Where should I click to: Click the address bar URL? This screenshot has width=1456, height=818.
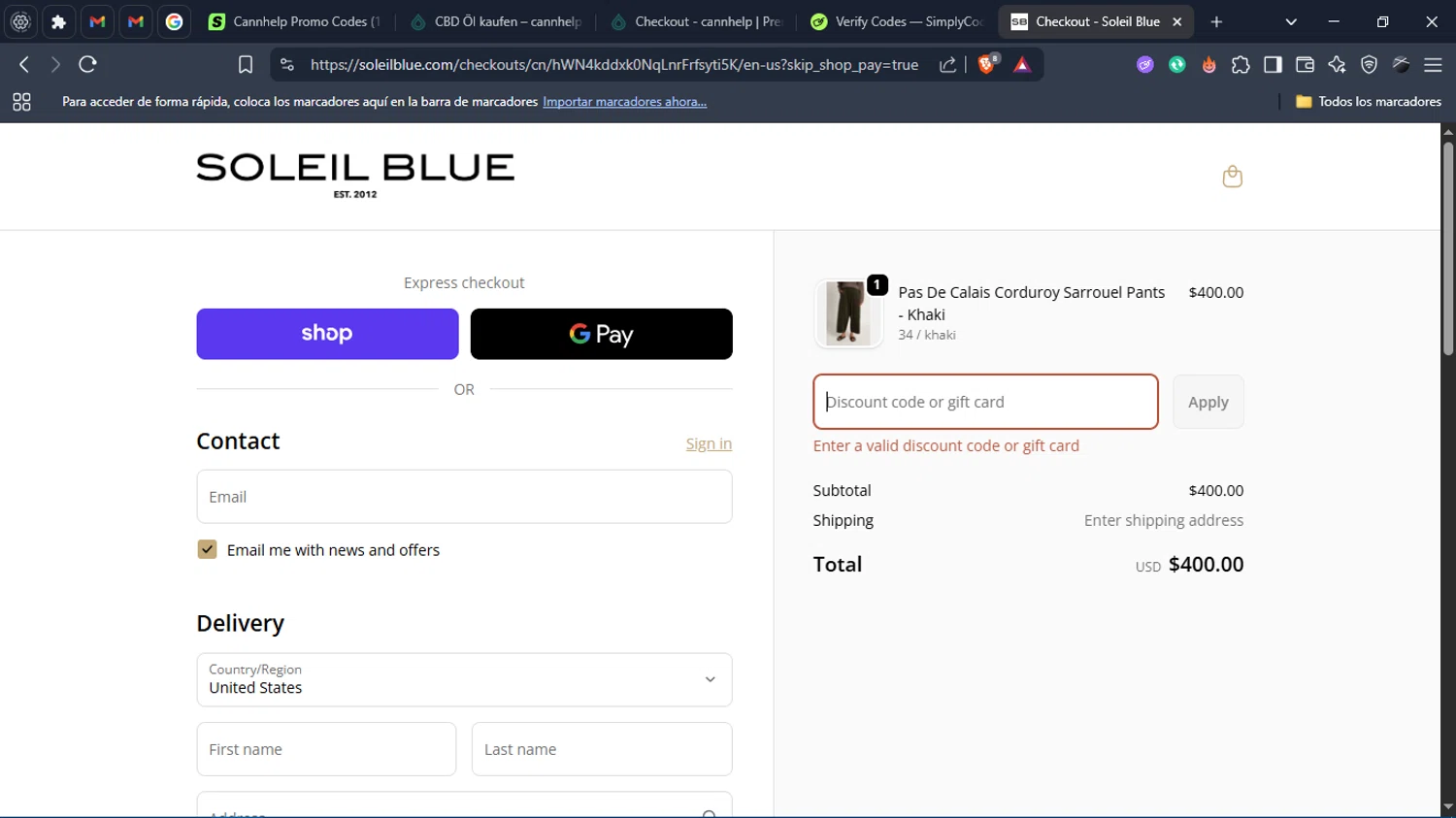613,65
